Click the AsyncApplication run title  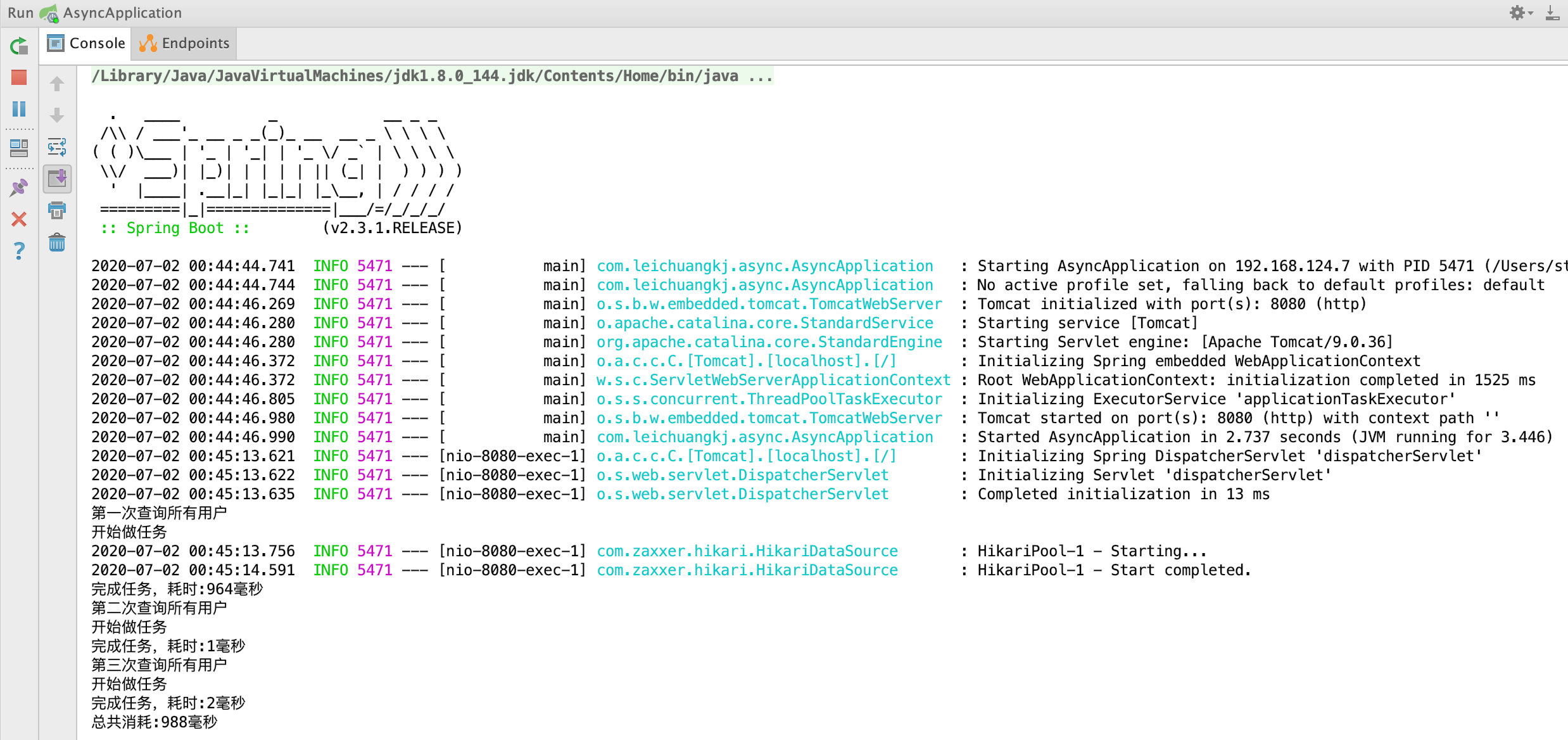(x=122, y=13)
